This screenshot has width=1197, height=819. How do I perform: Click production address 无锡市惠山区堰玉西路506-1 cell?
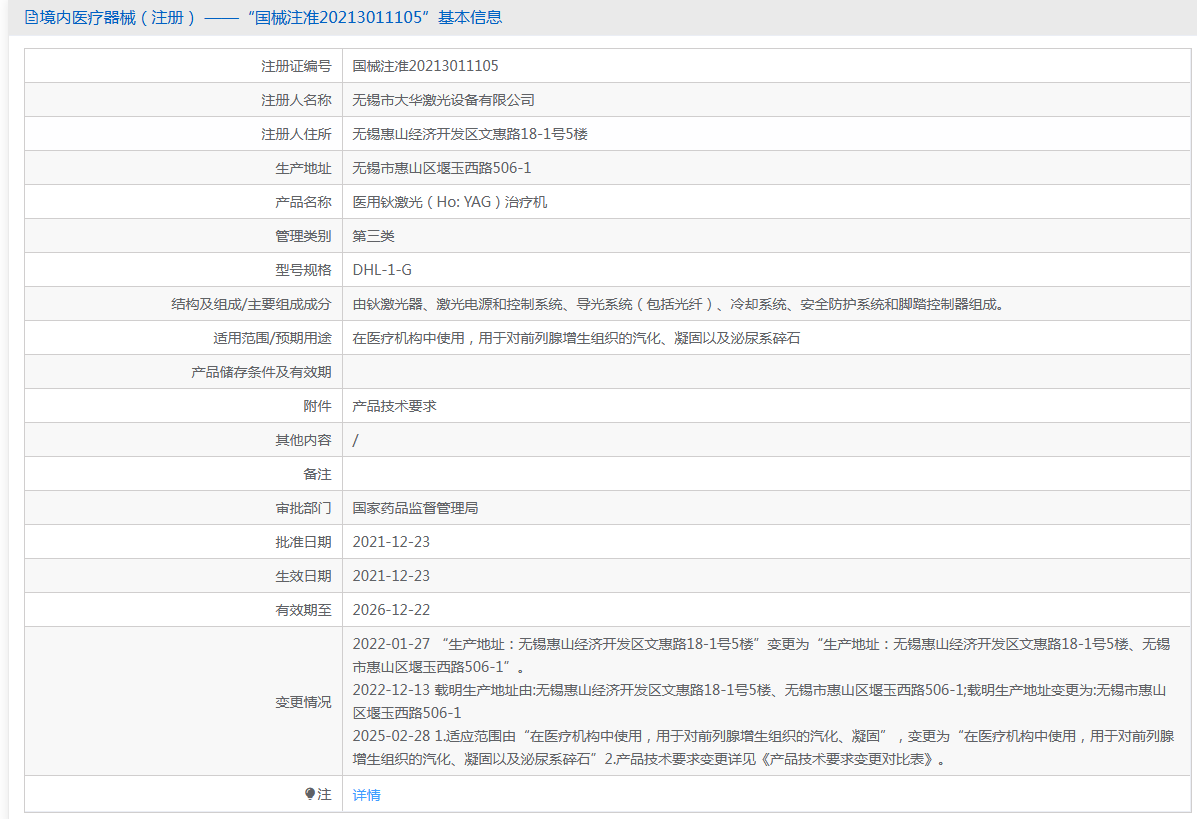(x=442, y=168)
